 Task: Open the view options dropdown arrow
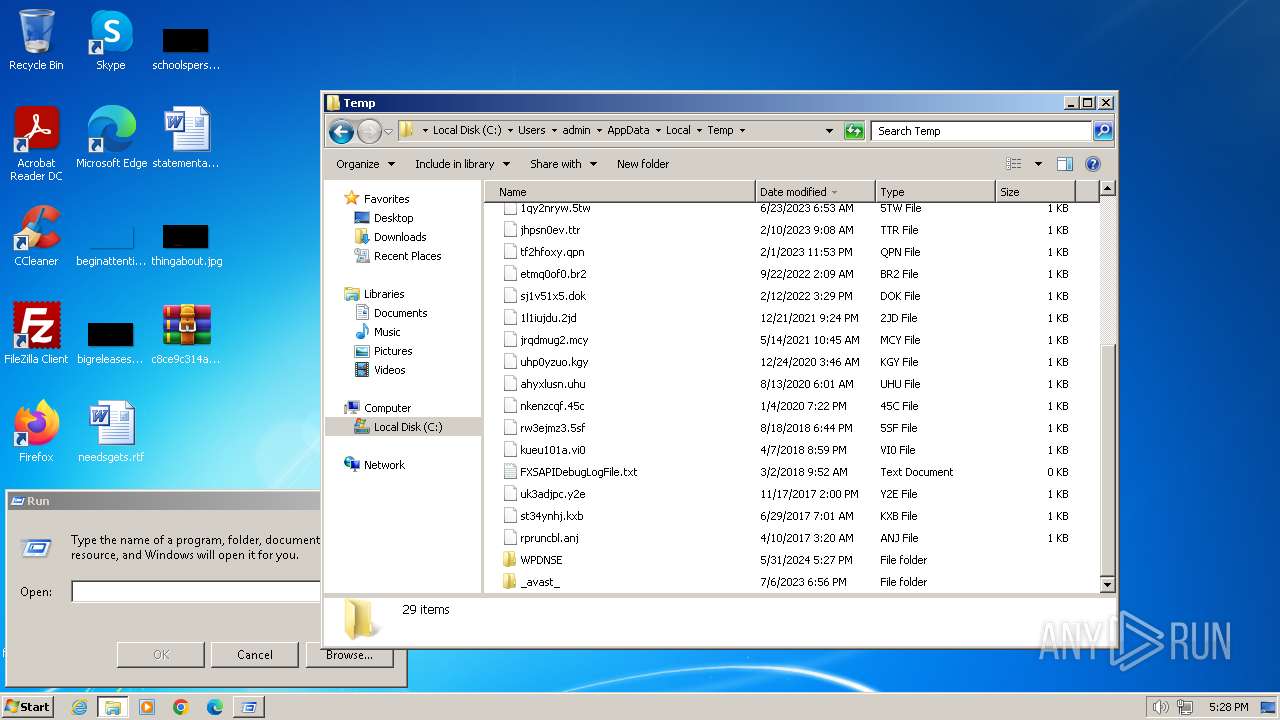pos(1038,164)
